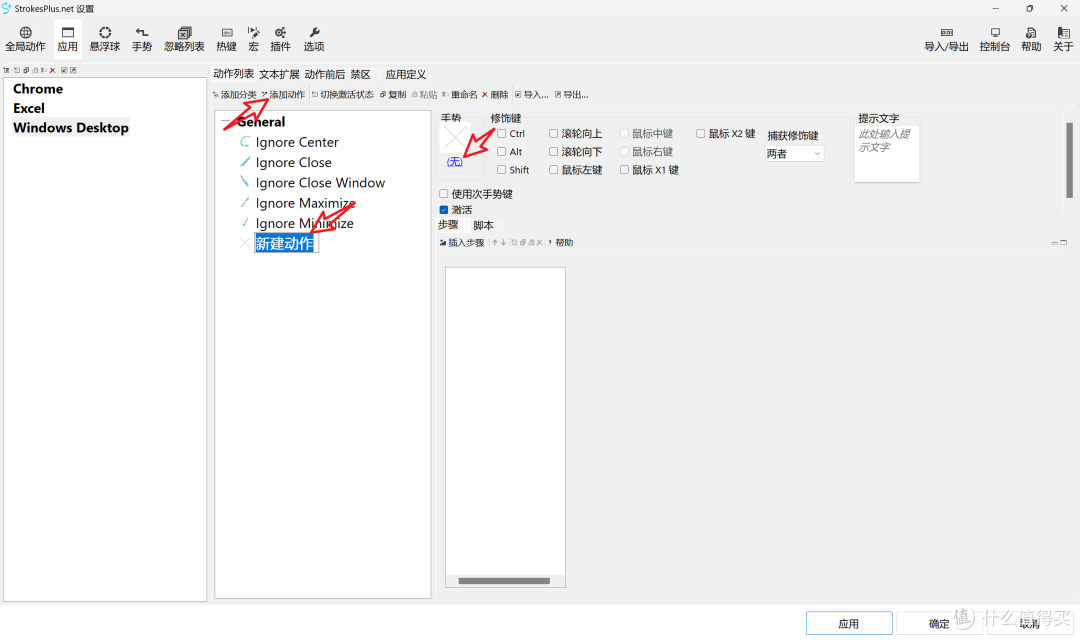Switch to the 文本扩展 tab
Image resolution: width=1080 pixels, height=640 pixels.
[x=279, y=74]
